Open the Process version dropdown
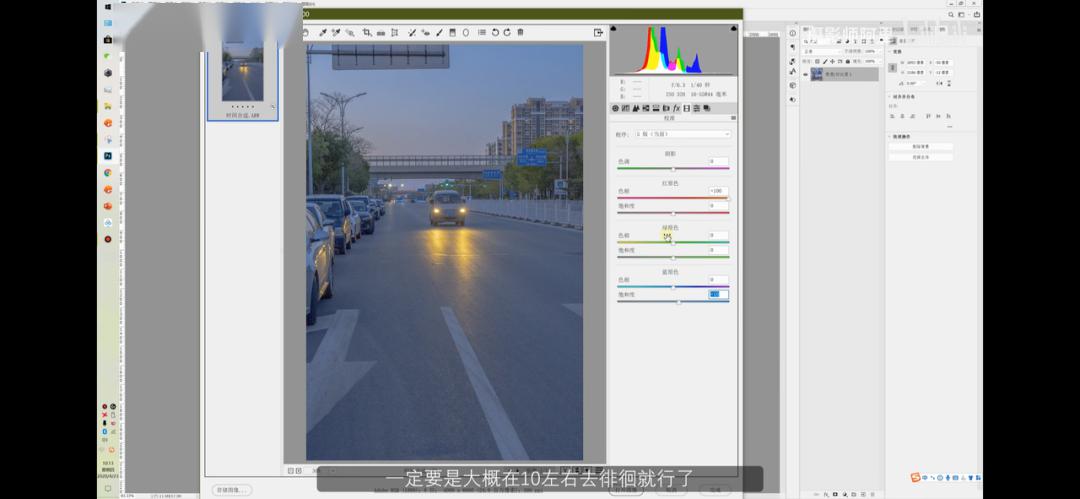Viewport: 1080px width, 499px height. (x=683, y=134)
